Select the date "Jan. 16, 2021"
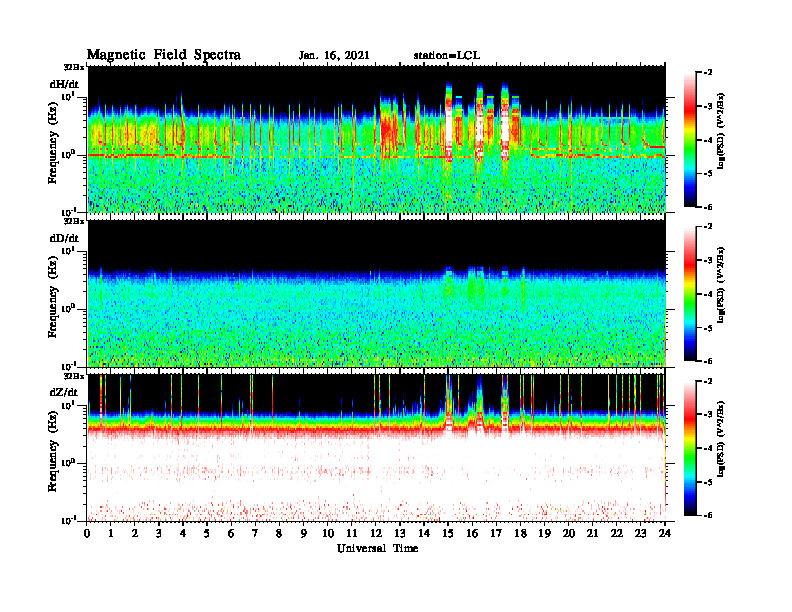The image size is (792, 612). [x=334, y=56]
